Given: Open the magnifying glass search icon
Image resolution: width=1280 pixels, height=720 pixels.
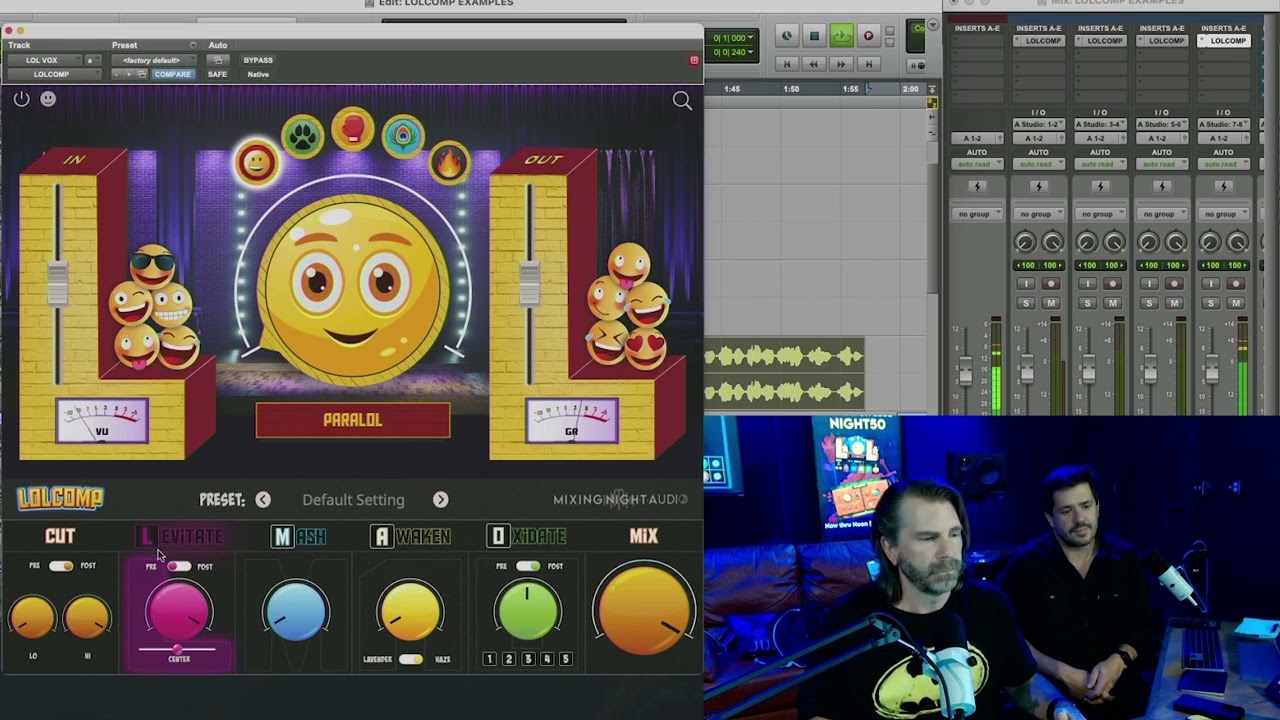Looking at the screenshot, I should [682, 100].
